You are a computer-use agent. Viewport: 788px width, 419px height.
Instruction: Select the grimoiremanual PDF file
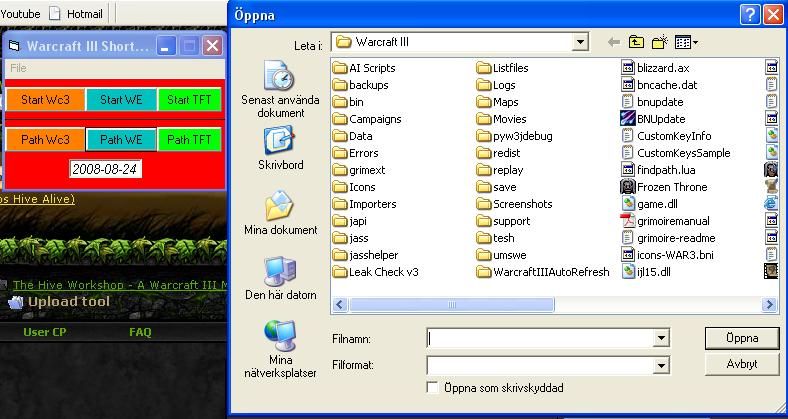665,221
